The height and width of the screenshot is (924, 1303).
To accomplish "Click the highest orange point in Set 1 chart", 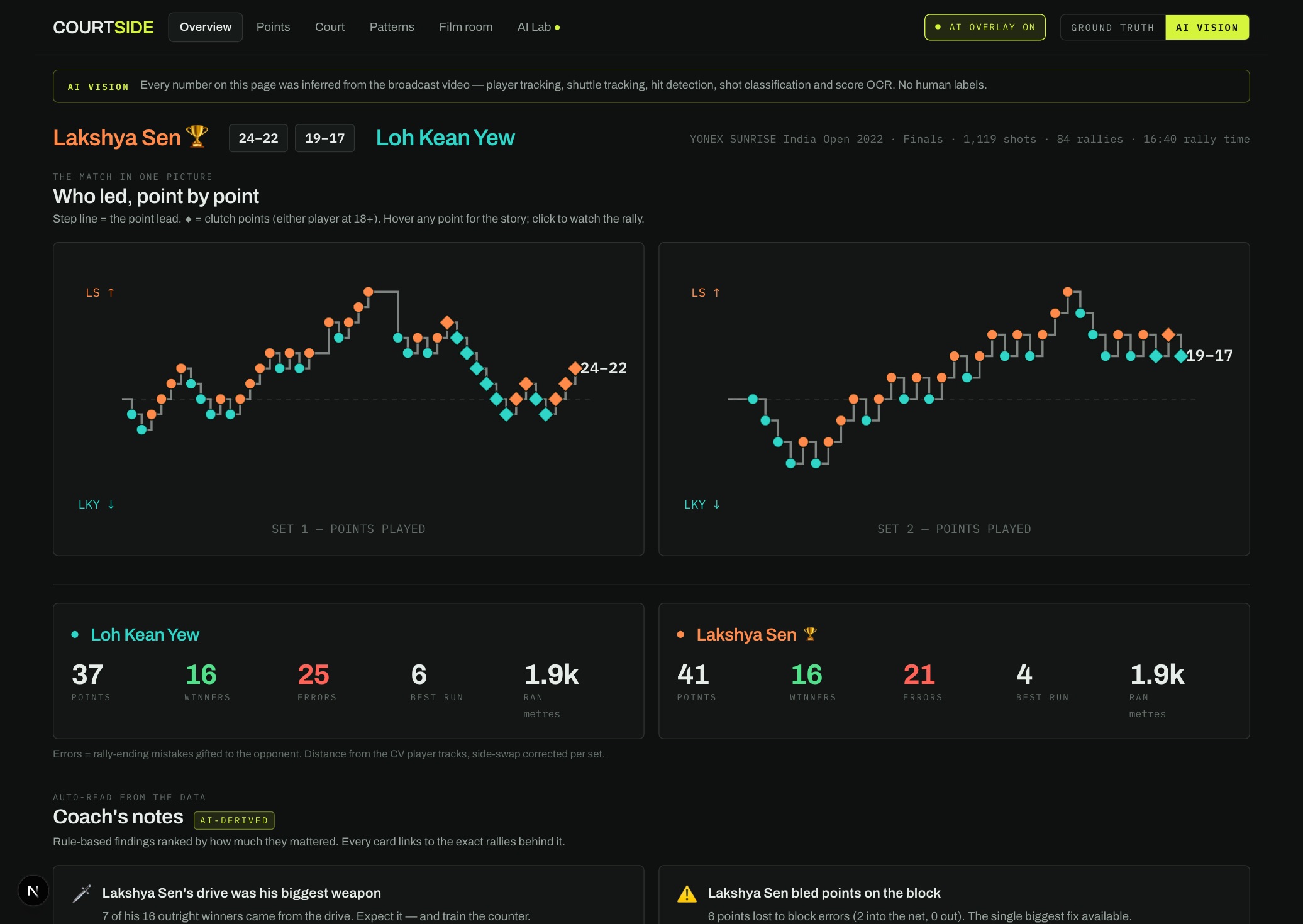I will [x=369, y=292].
